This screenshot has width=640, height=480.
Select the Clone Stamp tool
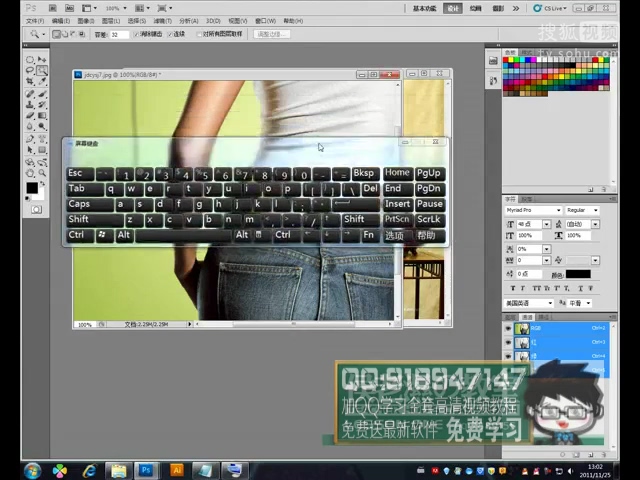30,105
